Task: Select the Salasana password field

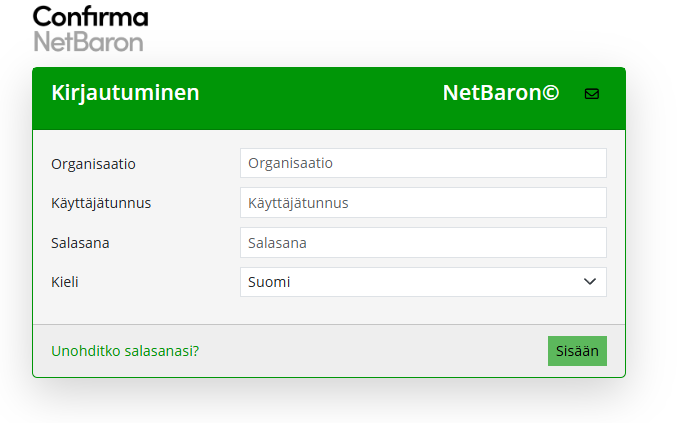Action: pyautogui.click(x=423, y=243)
